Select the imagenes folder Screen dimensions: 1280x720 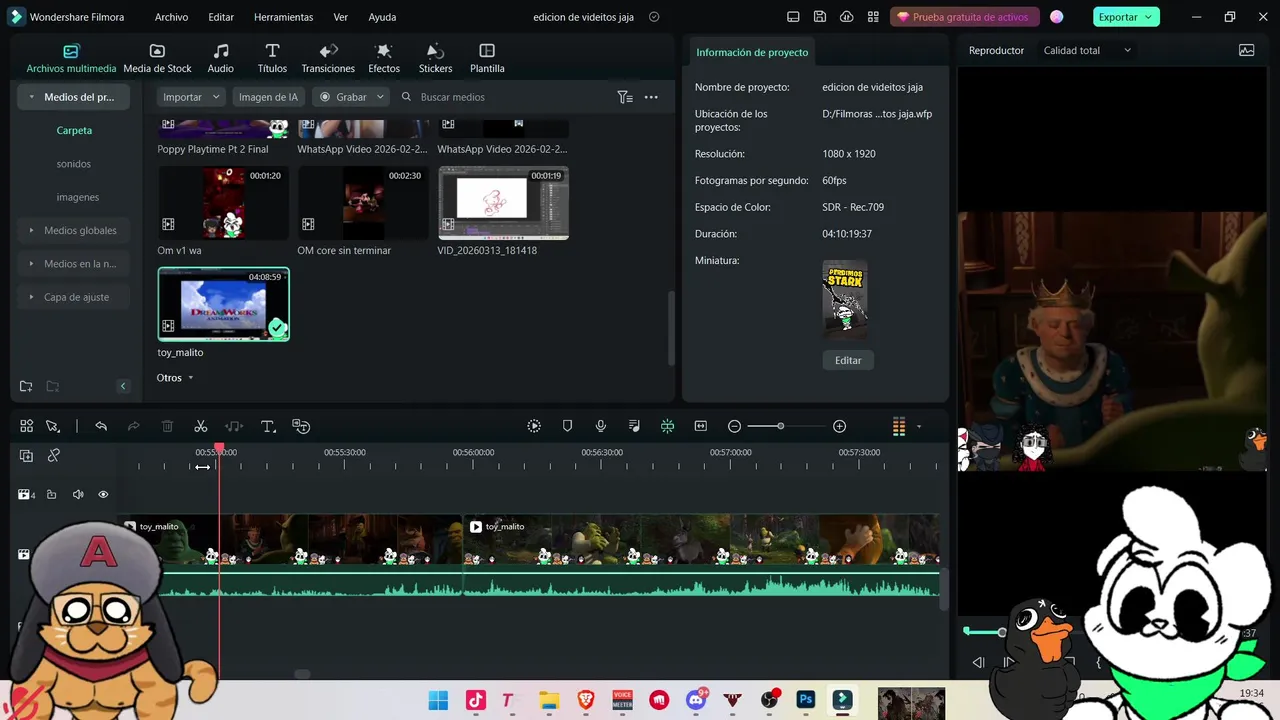[77, 197]
